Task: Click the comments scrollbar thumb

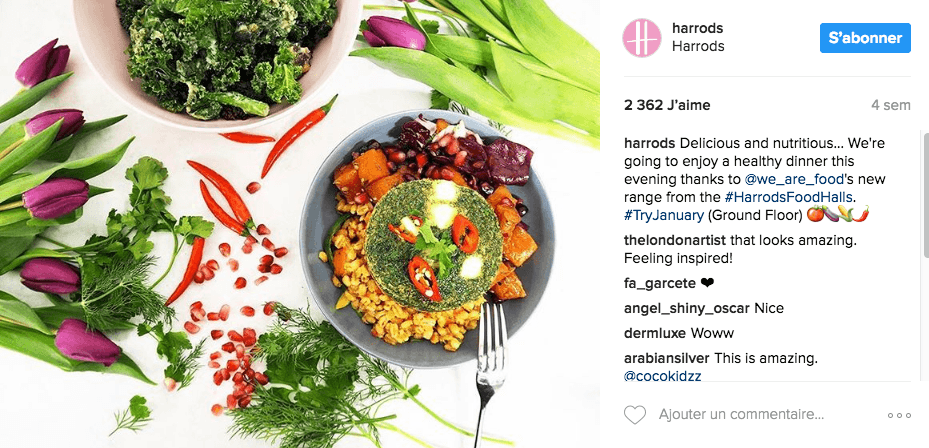Action: [x=926, y=194]
